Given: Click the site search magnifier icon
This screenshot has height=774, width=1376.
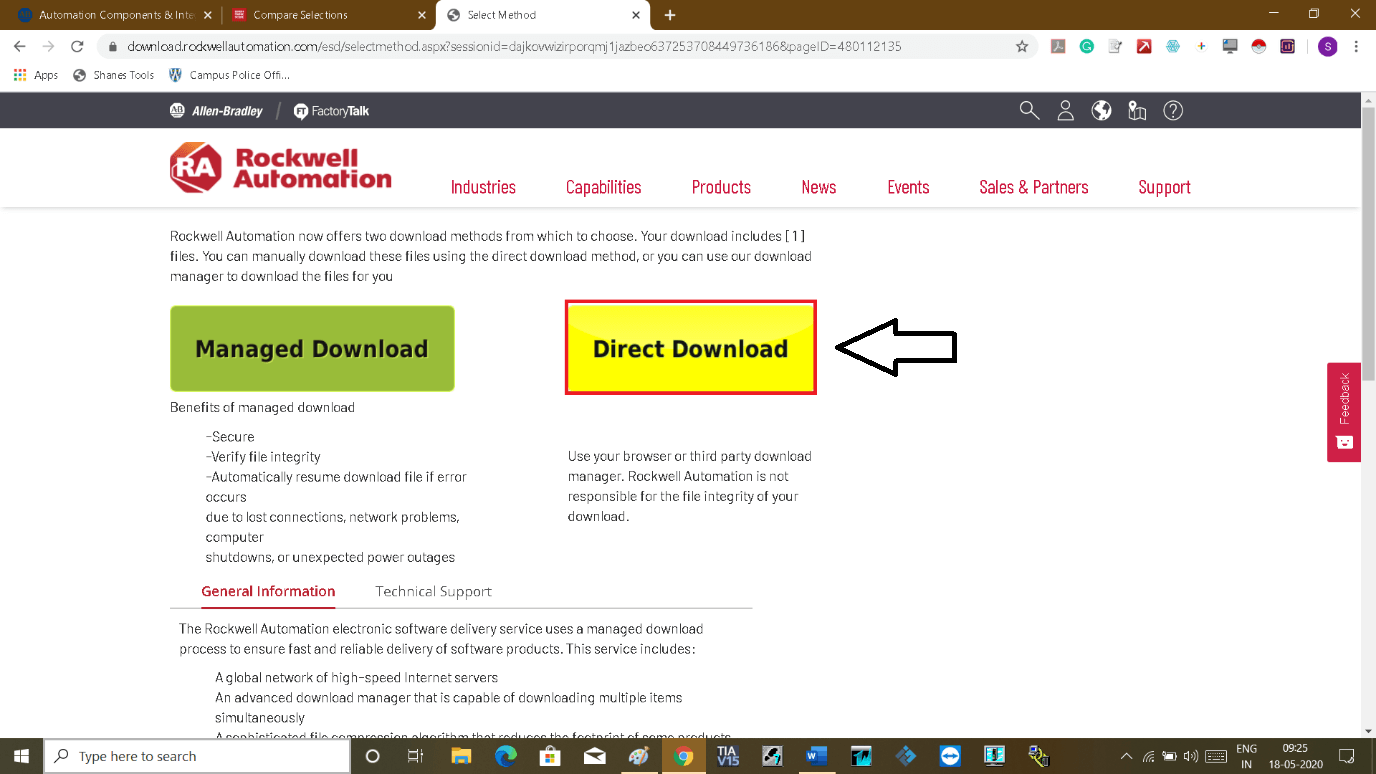Looking at the screenshot, I should (x=1029, y=110).
